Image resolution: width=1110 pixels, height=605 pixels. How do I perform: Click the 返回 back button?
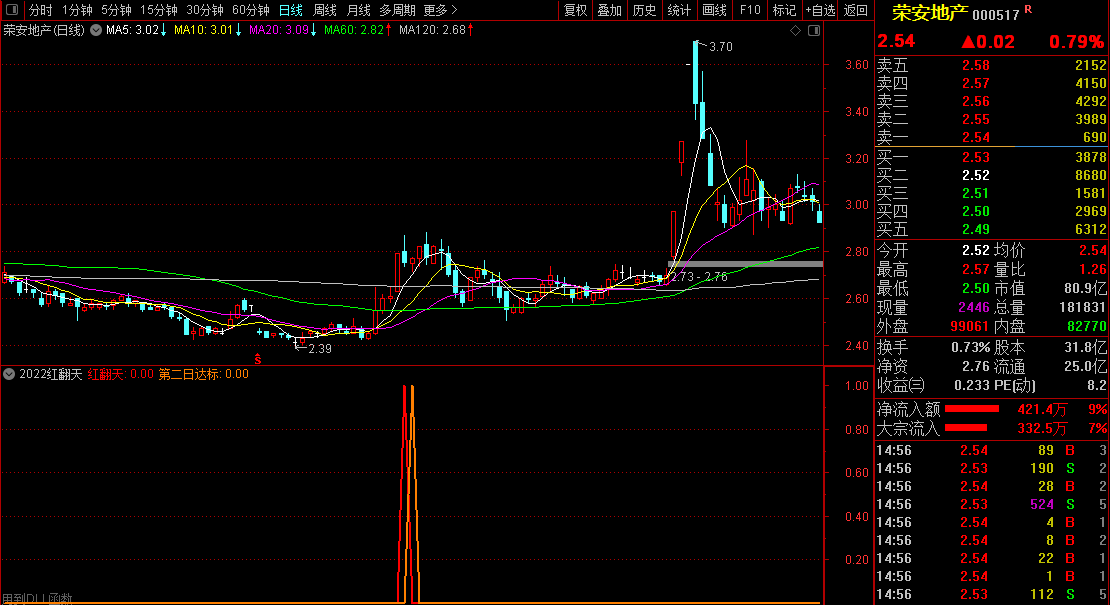pyautogui.click(x=856, y=10)
